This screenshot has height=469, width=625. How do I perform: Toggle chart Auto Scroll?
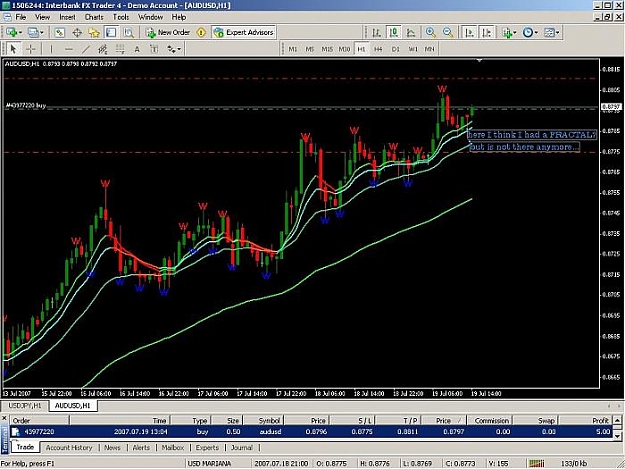[470, 32]
